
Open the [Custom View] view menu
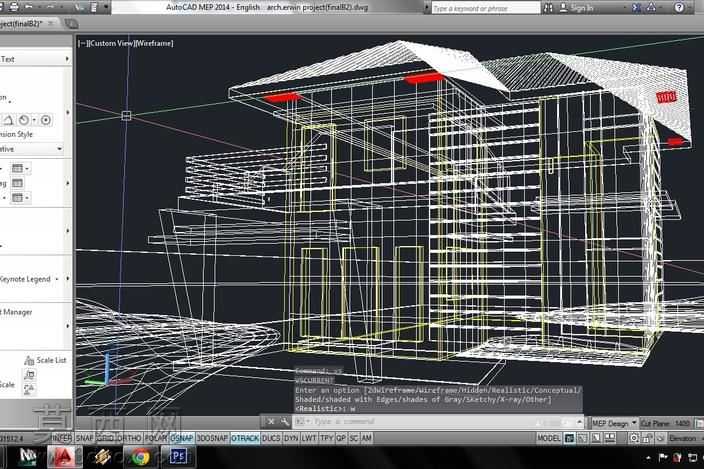pyautogui.click(x=111, y=44)
